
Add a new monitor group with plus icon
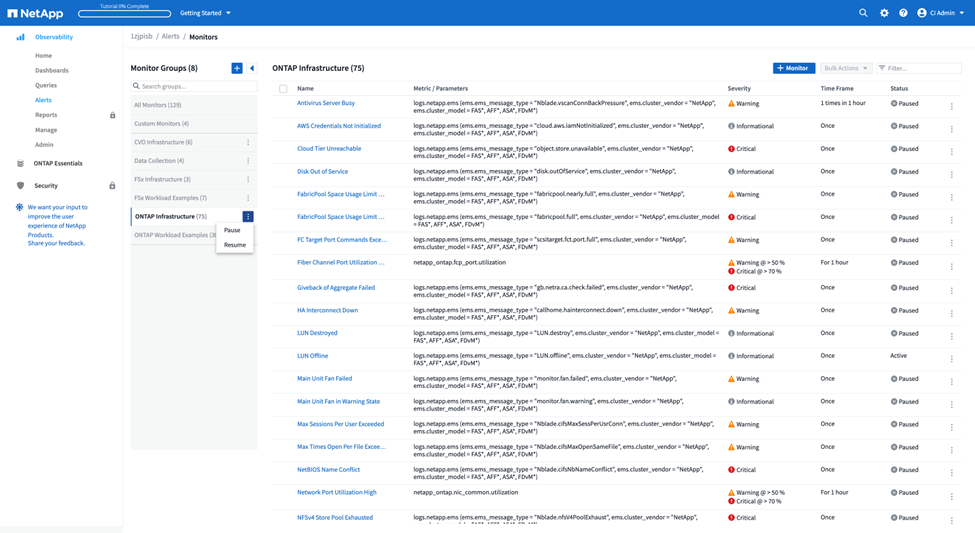[237, 68]
